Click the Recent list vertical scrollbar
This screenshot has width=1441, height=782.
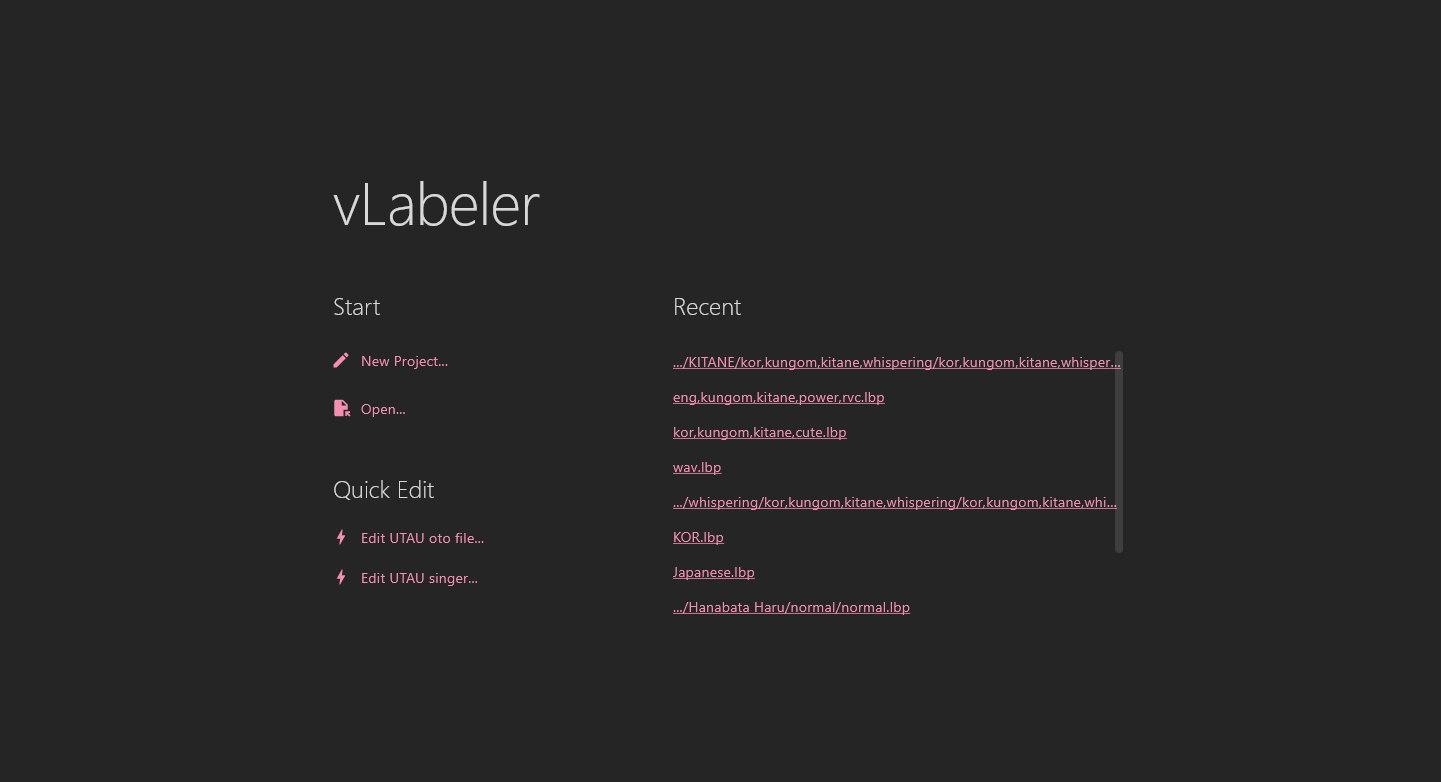(x=1118, y=450)
